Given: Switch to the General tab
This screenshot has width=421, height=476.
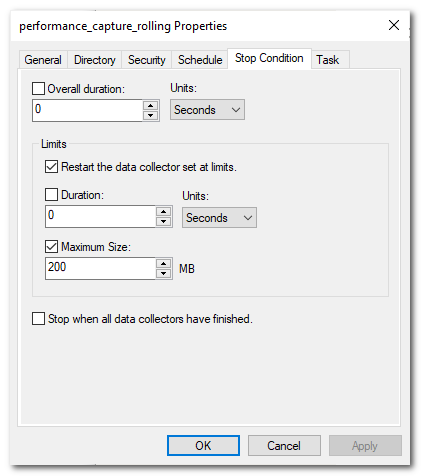Looking at the screenshot, I should point(43,60).
